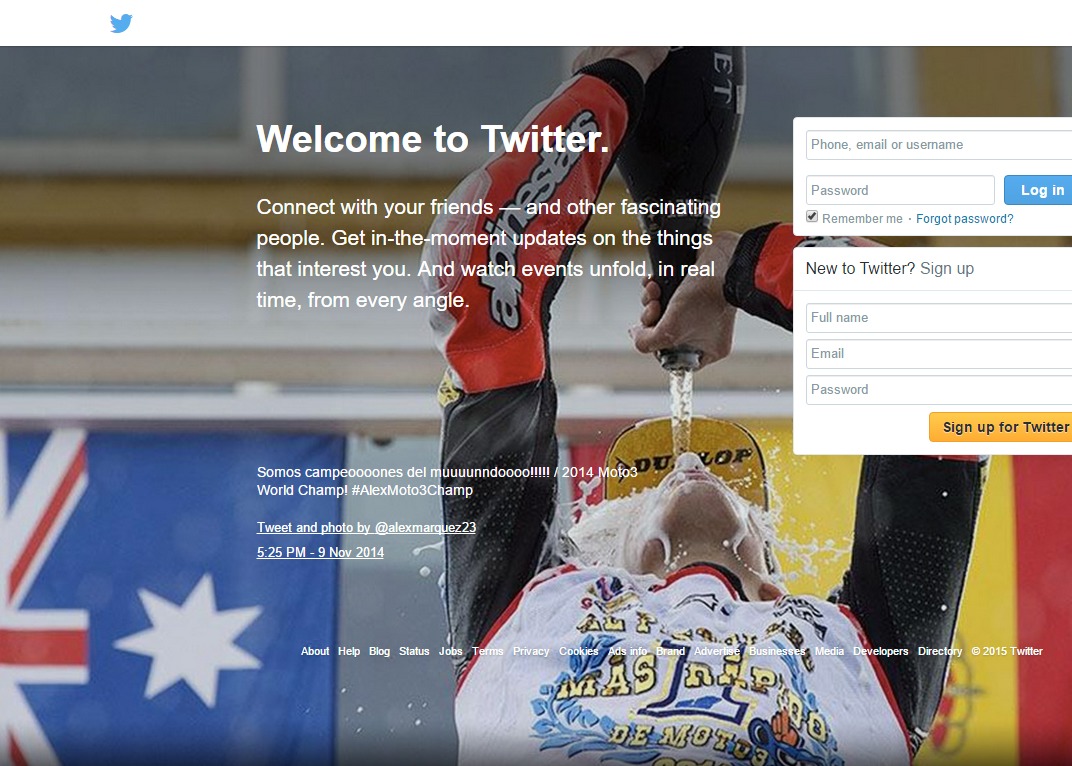The image size is (1072, 766).
Task: Click the login Password field
Action: 900,190
